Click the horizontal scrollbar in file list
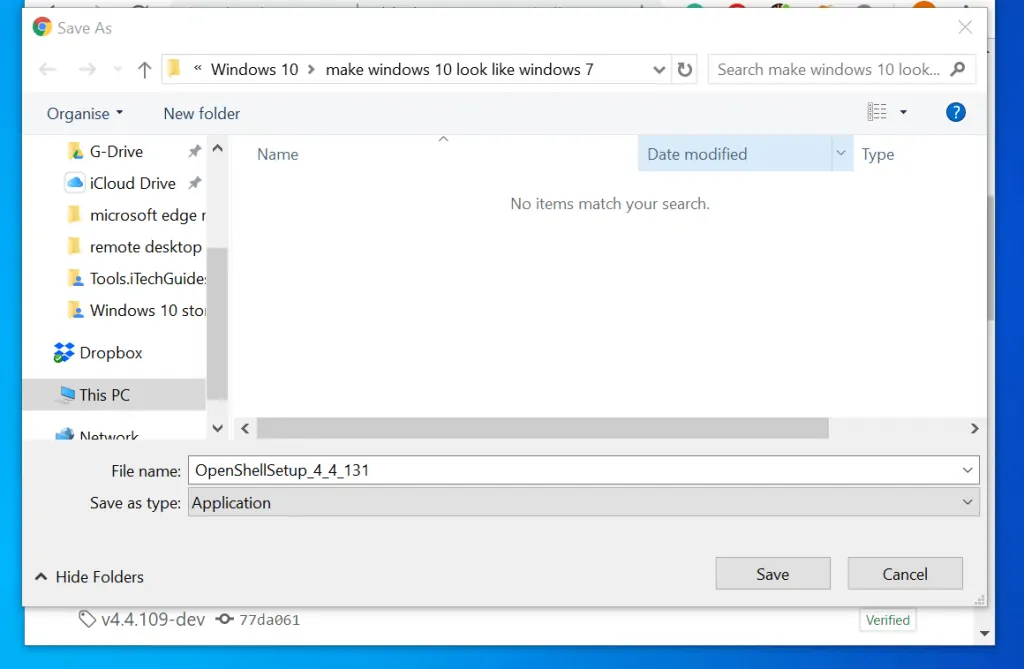The height and width of the screenshot is (669, 1024). pos(543,428)
